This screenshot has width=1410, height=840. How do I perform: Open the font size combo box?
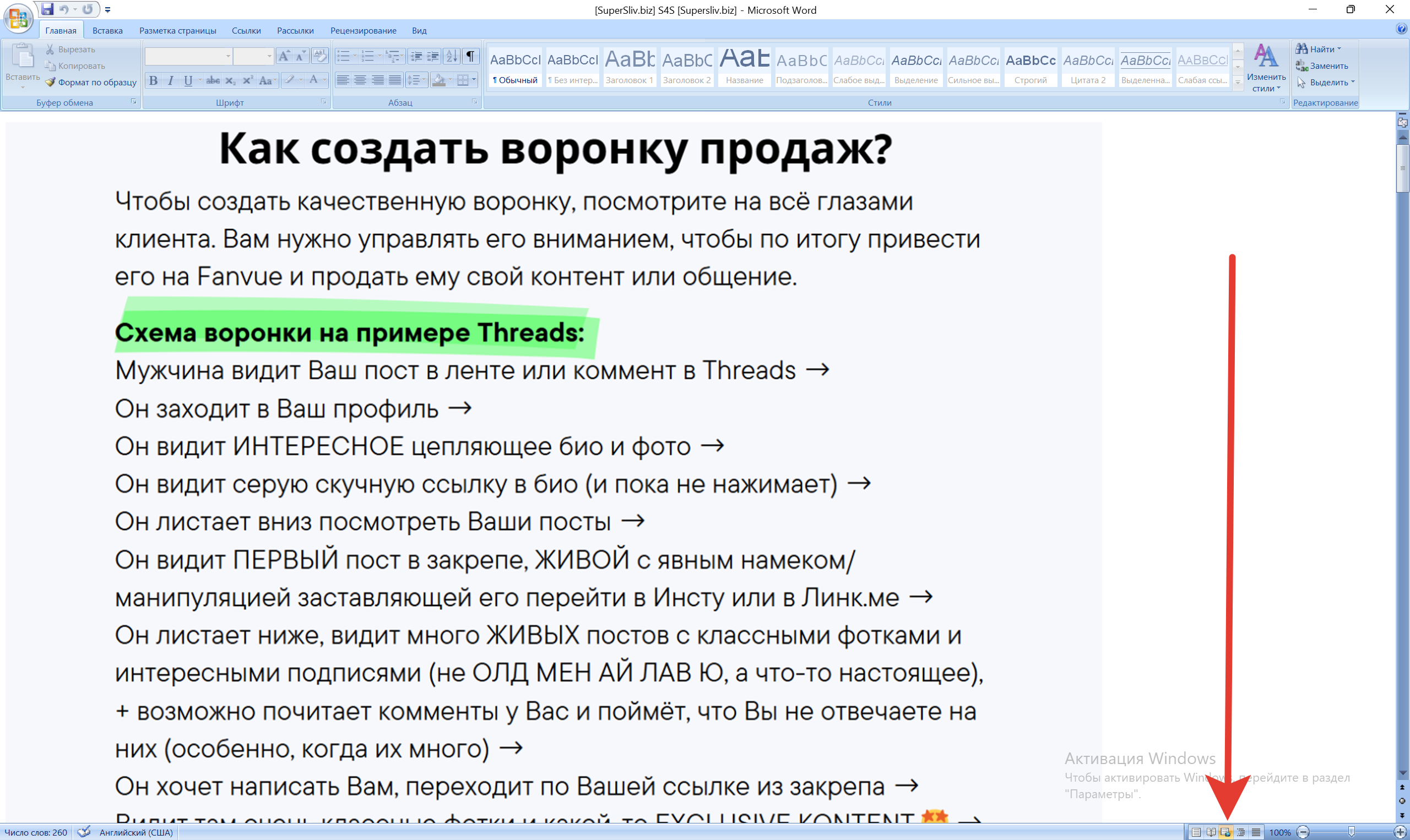coord(254,56)
